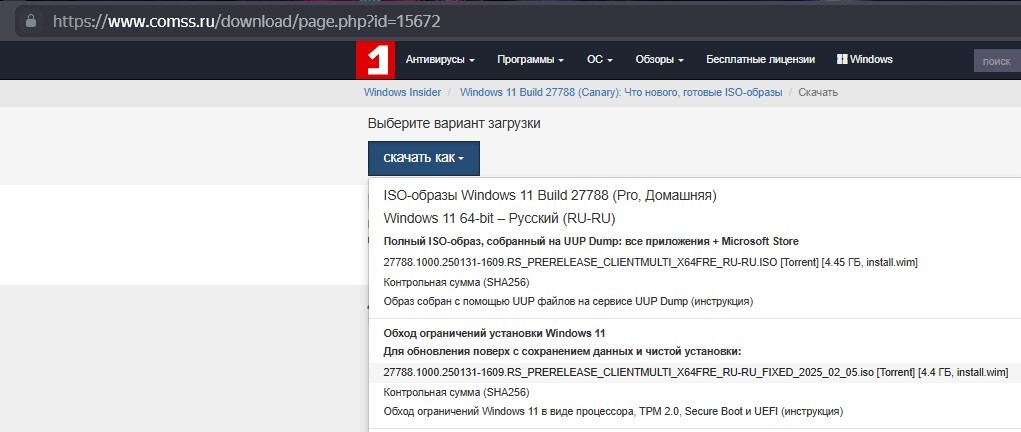Click text Windows 11 64-bit – Русский (RU-RU)

[499, 218]
